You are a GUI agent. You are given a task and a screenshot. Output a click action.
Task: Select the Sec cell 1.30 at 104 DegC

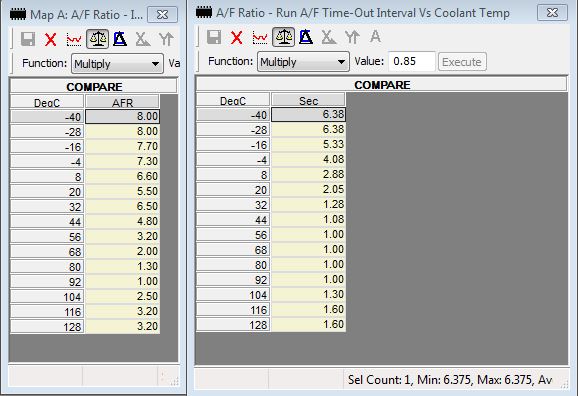tap(309, 295)
